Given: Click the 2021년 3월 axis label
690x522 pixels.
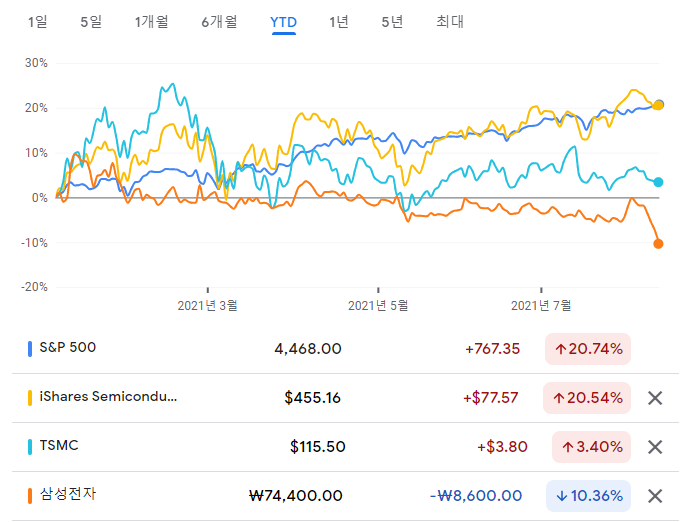Looking at the screenshot, I should pyautogui.click(x=207, y=305).
